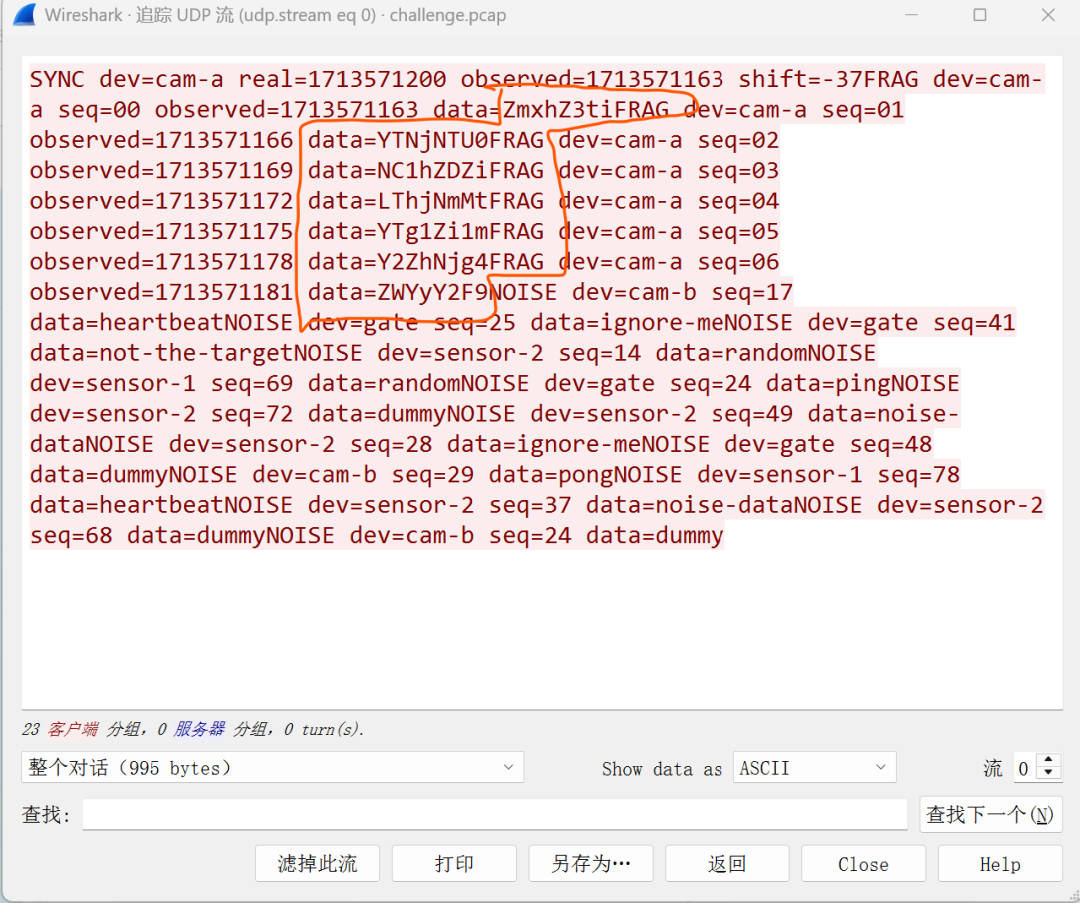Open the Show data as ASCII dropdown
This screenshot has width=1080, height=903.
(x=814, y=767)
